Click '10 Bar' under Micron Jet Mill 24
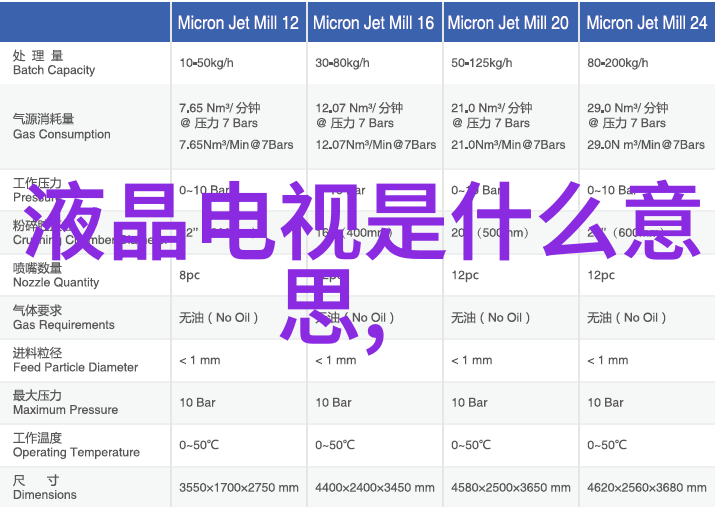This screenshot has height=507, width=722. point(606,403)
